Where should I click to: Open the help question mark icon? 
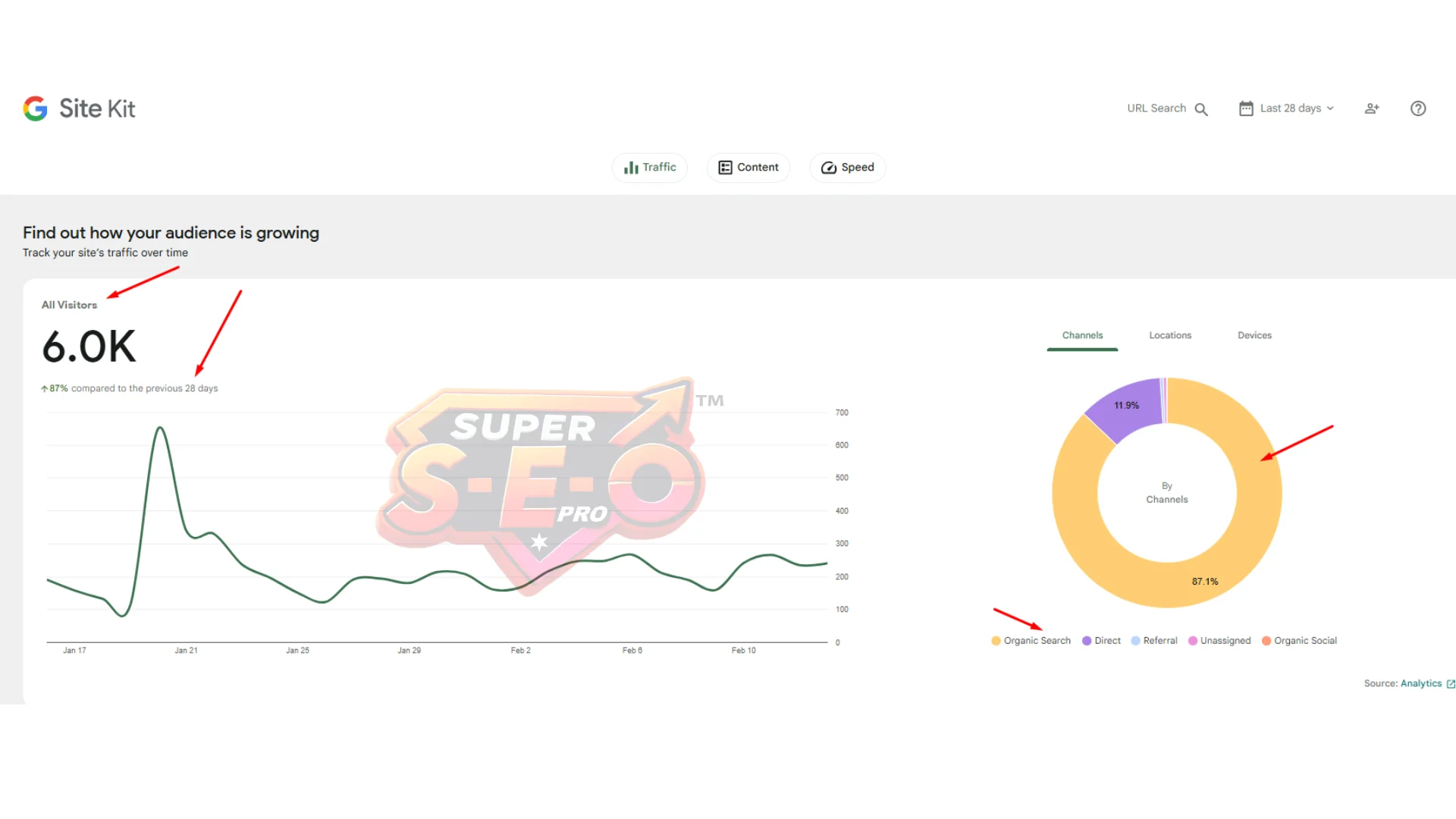[x=1418, y=108]
